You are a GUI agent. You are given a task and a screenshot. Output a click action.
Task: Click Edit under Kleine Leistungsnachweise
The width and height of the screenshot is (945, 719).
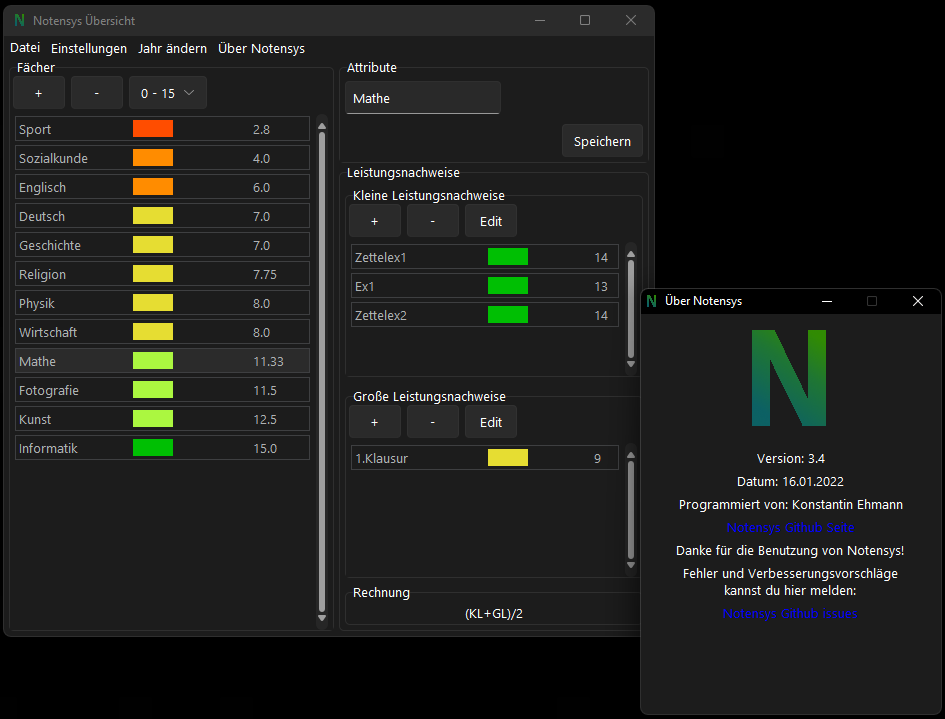point(491,221)
